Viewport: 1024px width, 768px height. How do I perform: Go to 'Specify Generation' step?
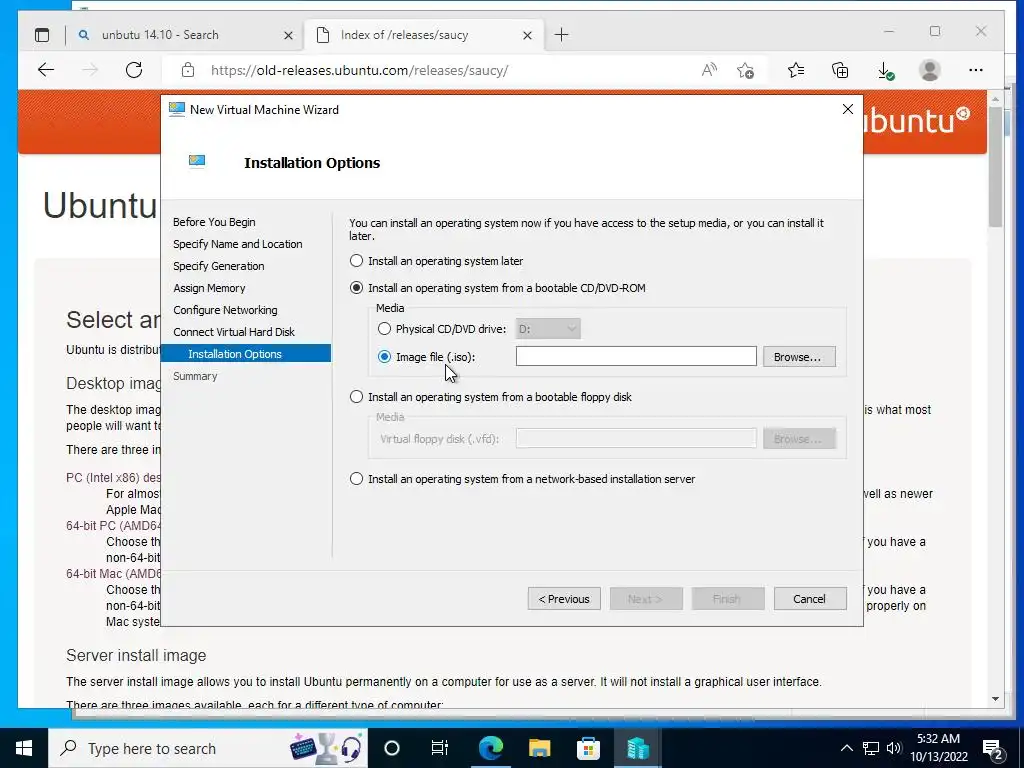coord(219,266)
